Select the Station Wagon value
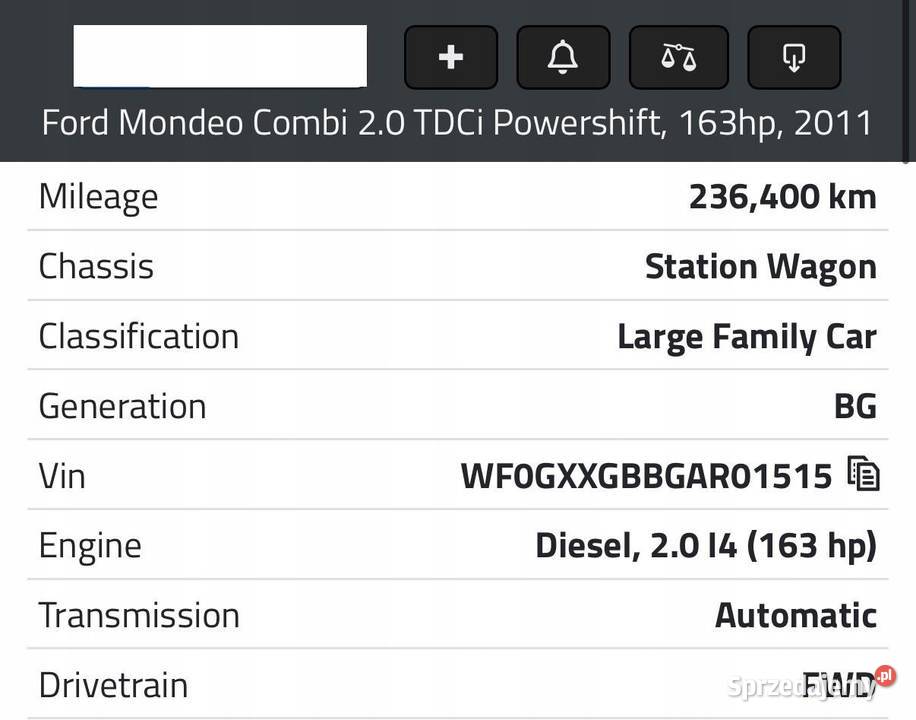The image size is (916, 720). click(x=761, y=267)
